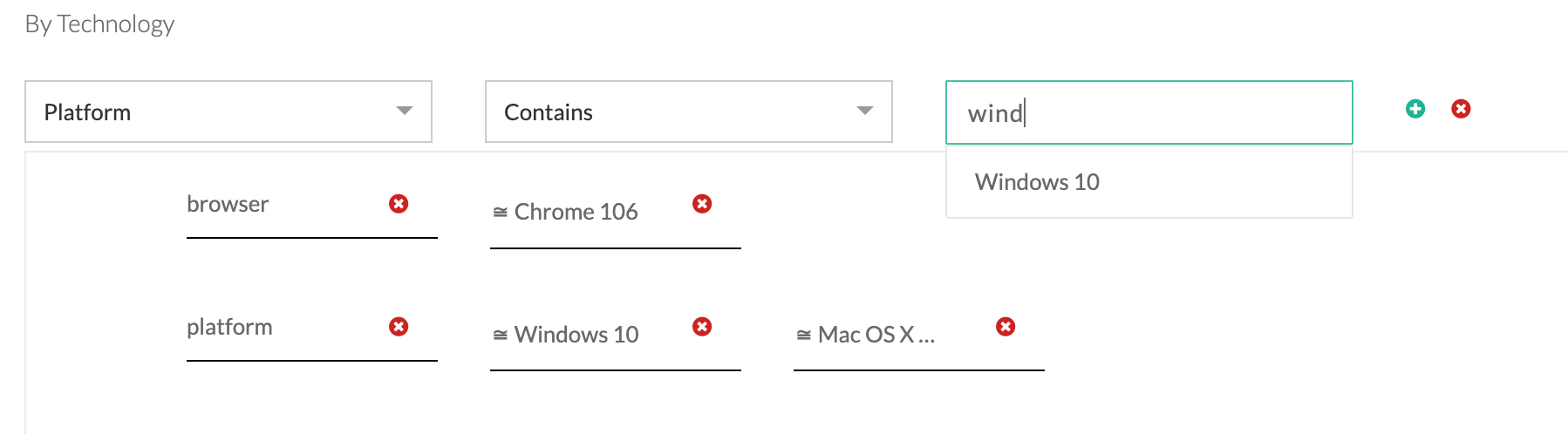Screen dimensions: 1568x434
Task: Click the approx-equals symbol before Chrome 106
Action: click(501, 212)
